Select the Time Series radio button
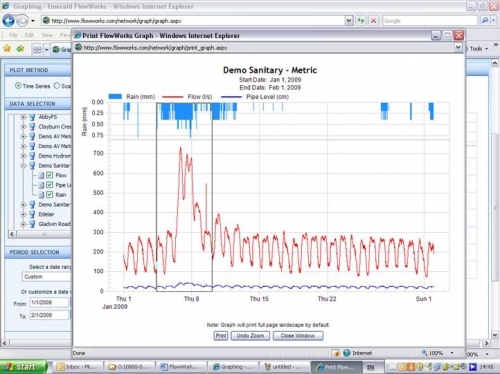500x374 pixels. point(18,86)
